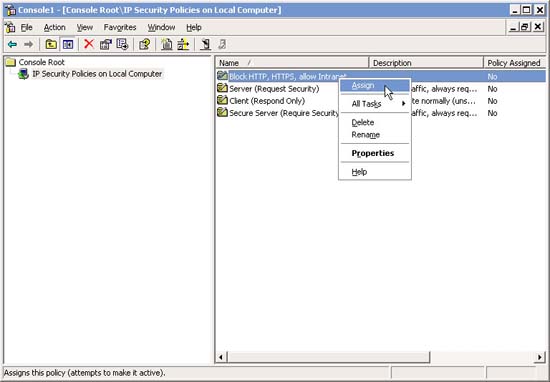This screenshot has width=550, height=382.
Task: Choose Delete in the context menu
Action: (375, 122)
